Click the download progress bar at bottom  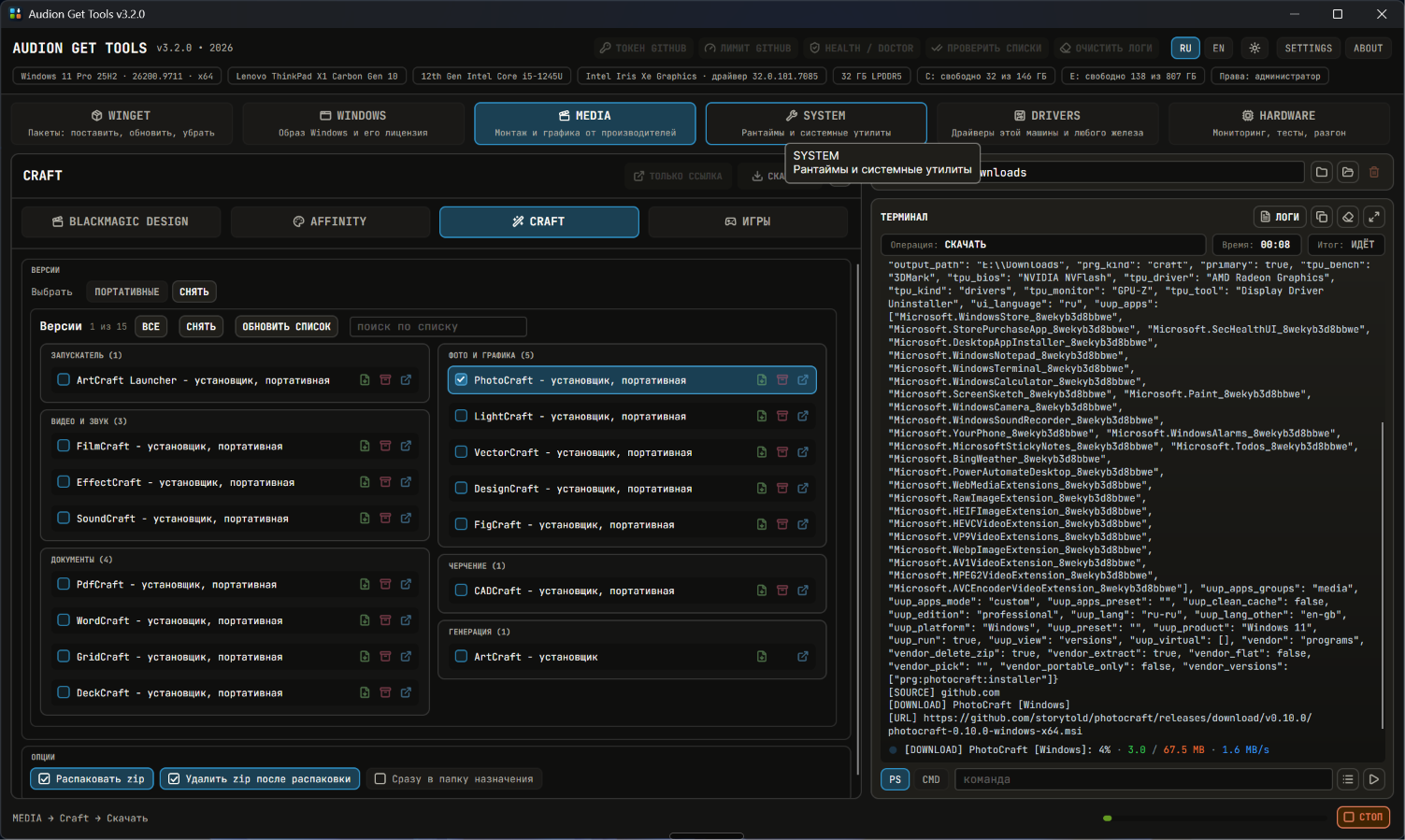1213,818
